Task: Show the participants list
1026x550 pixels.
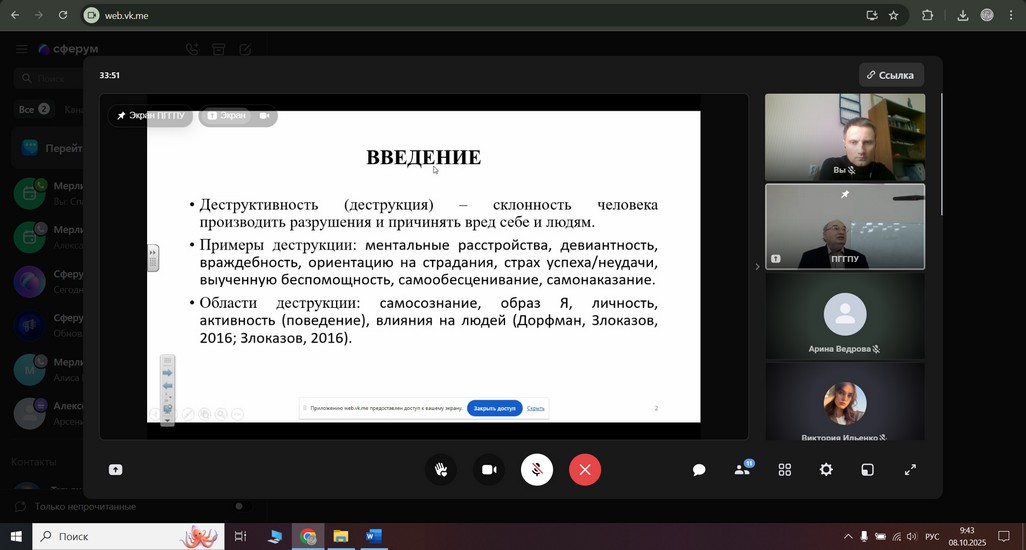Action: [742, 470]
